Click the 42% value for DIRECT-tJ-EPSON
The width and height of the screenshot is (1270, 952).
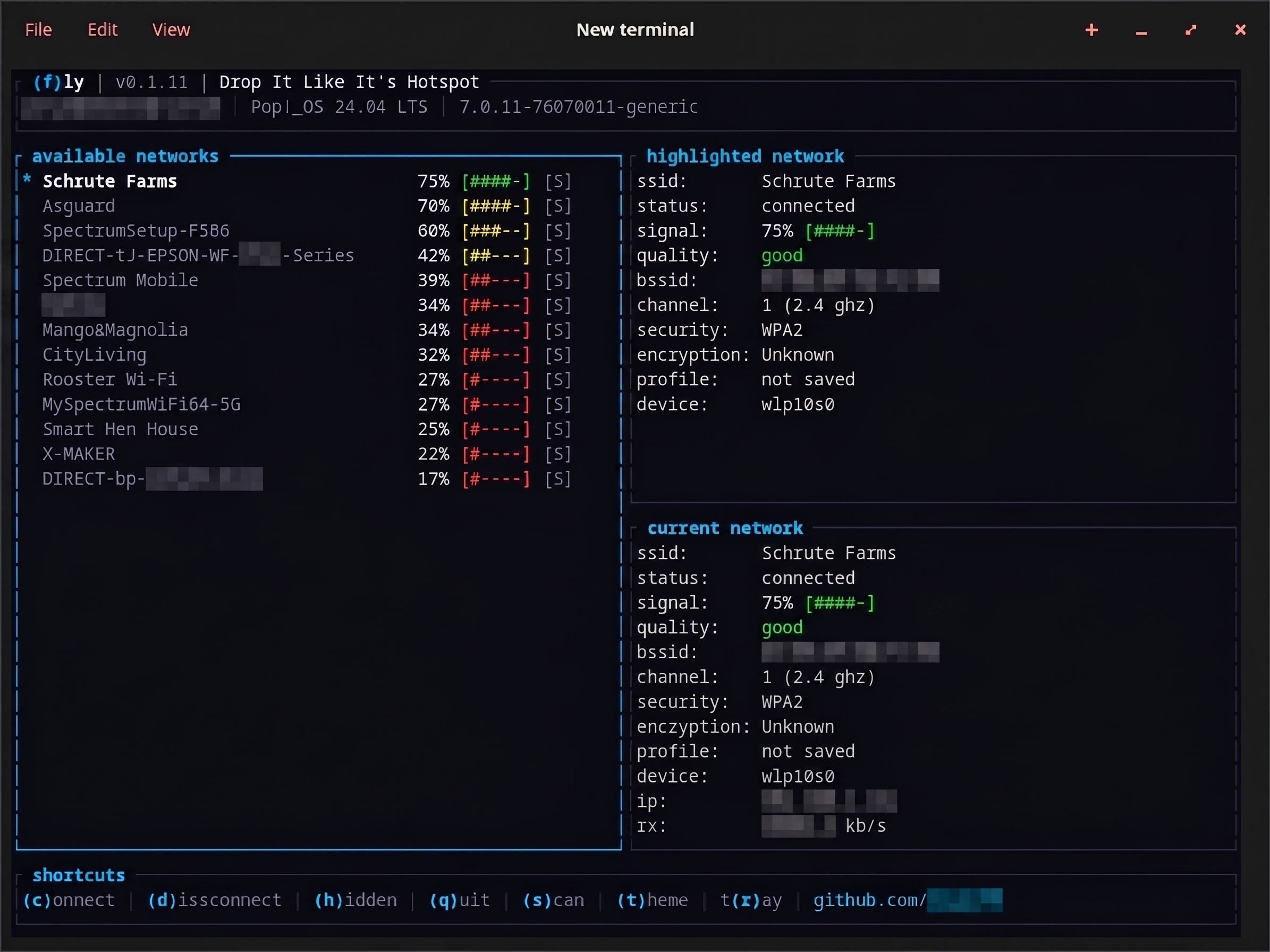click(x=434, y=256)
